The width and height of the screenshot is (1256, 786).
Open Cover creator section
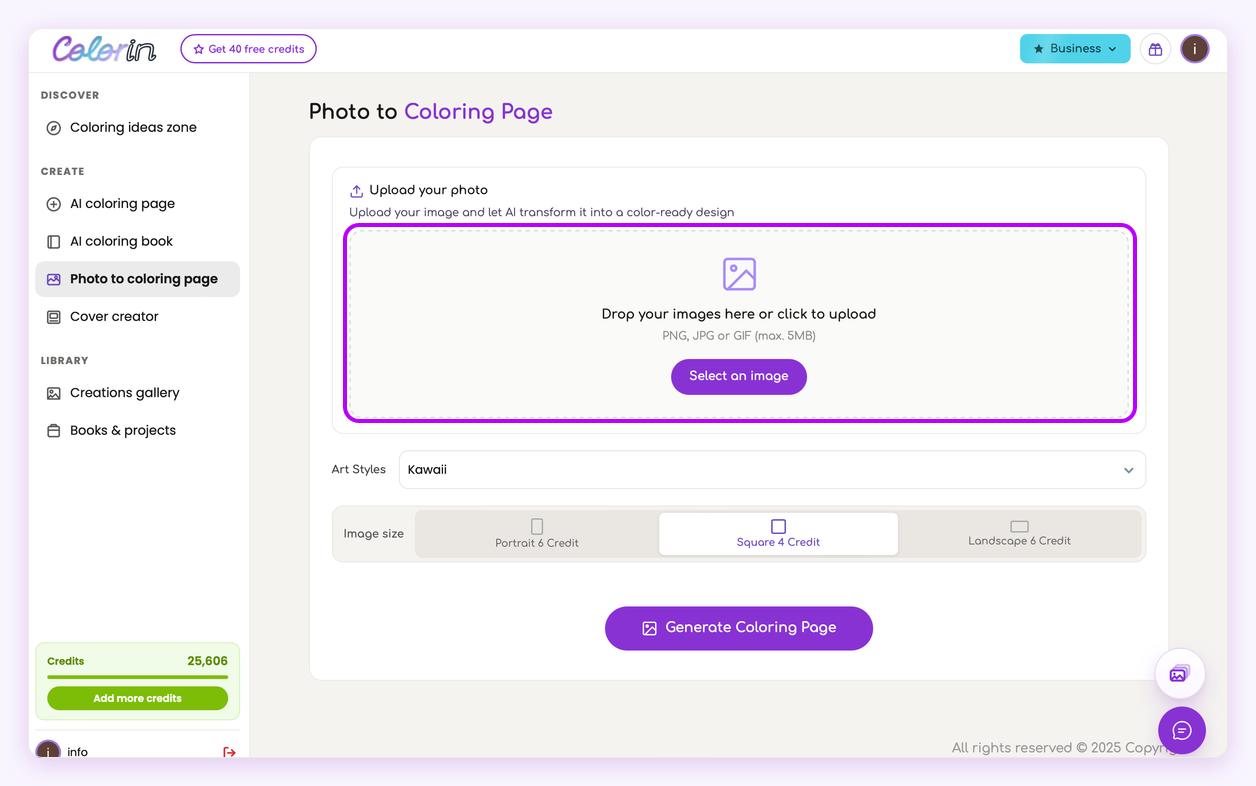[x=137, y=317]
